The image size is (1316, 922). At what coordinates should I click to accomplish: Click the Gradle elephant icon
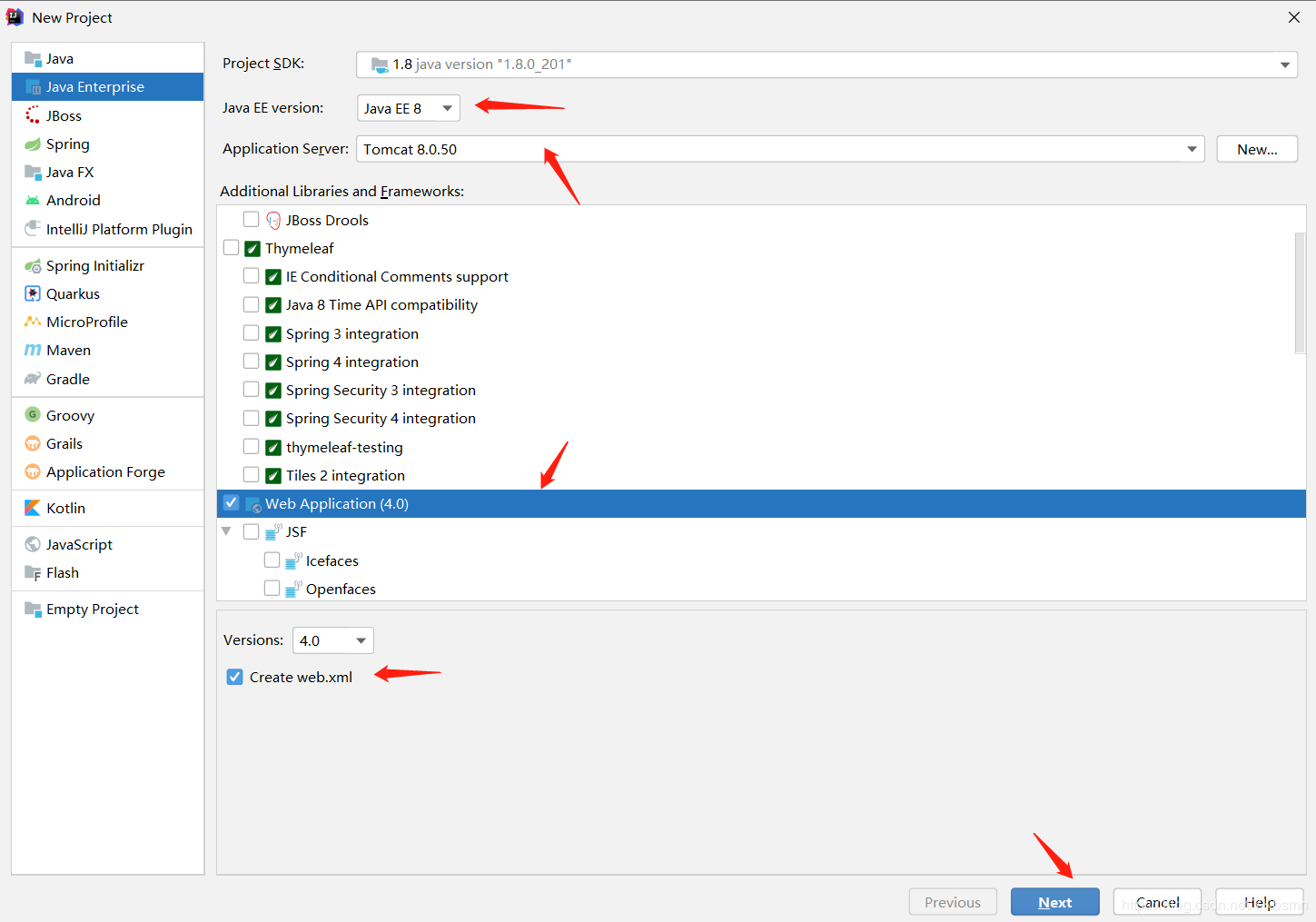[x=33, y=379]
